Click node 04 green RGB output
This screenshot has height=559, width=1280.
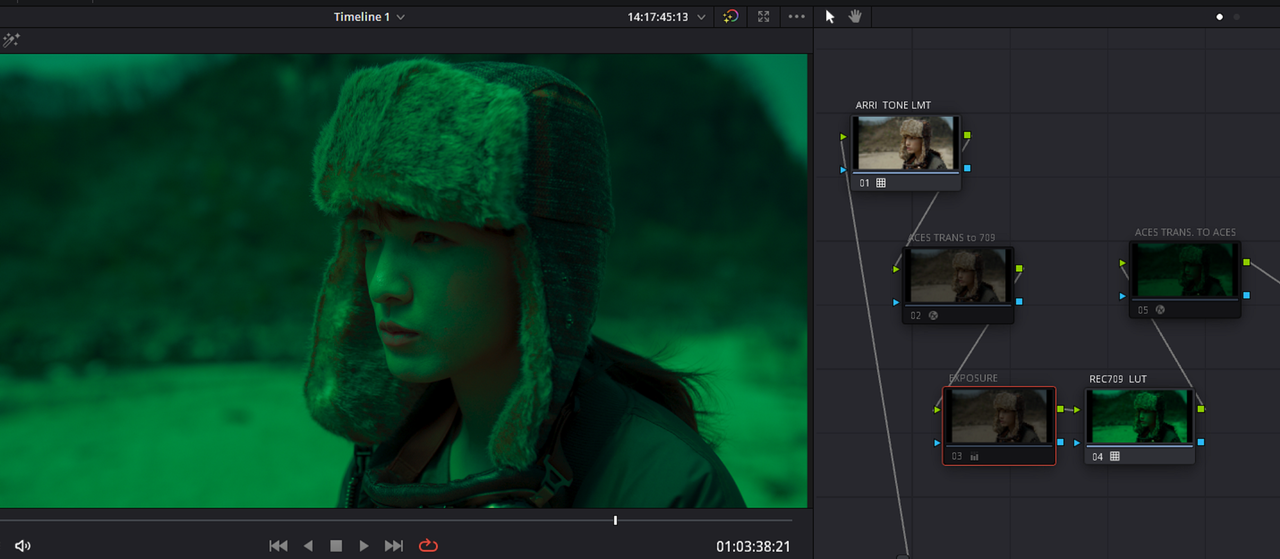[1201, 408]
